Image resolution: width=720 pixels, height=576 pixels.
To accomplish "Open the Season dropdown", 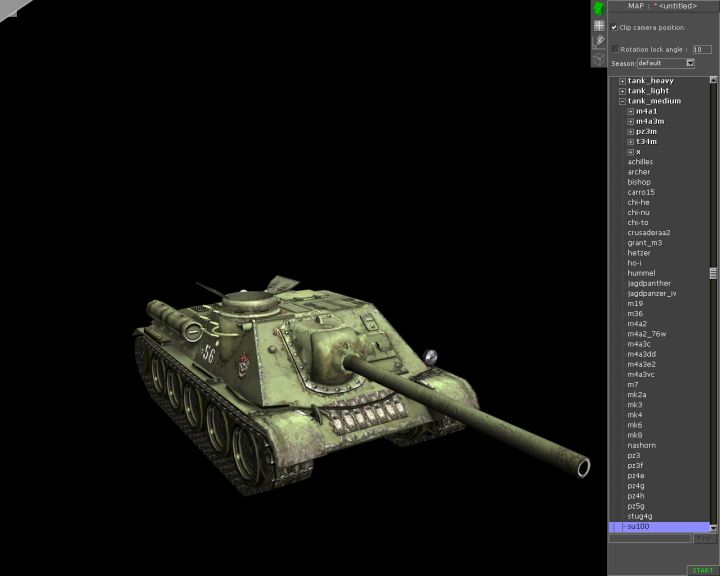I will [x=690, y=63].
